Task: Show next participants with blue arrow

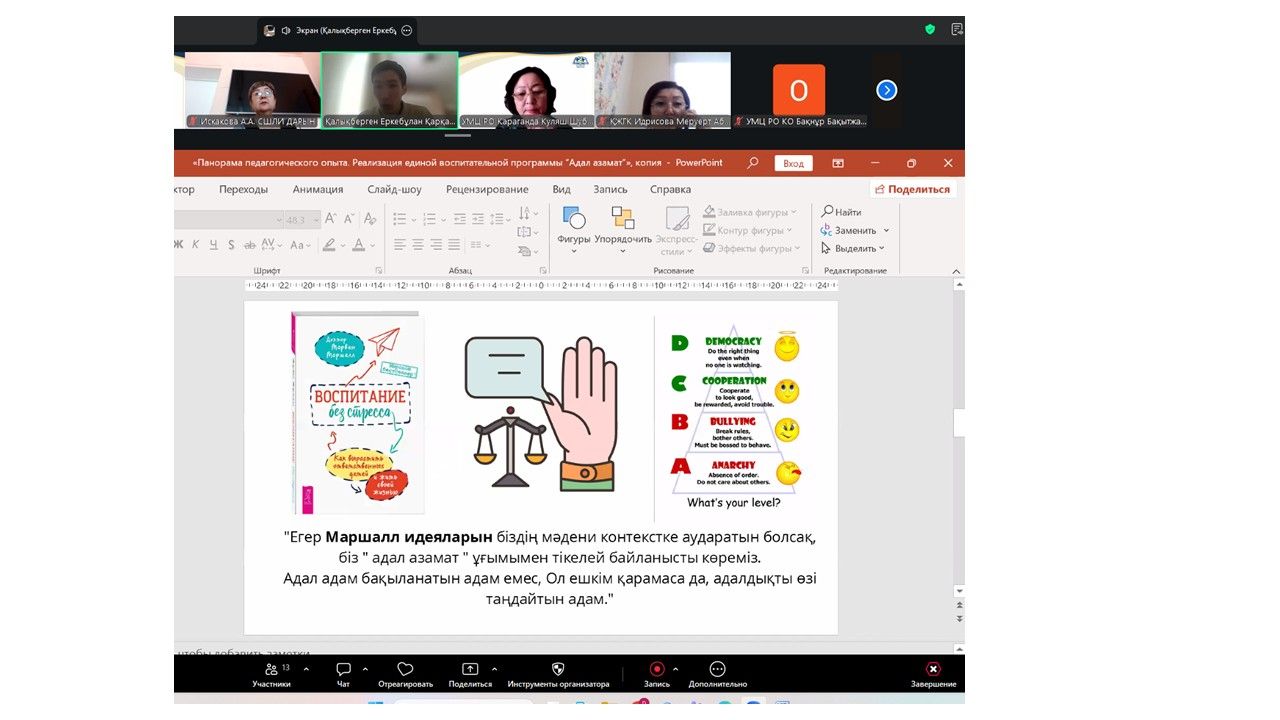Action: tap(886, 91)
